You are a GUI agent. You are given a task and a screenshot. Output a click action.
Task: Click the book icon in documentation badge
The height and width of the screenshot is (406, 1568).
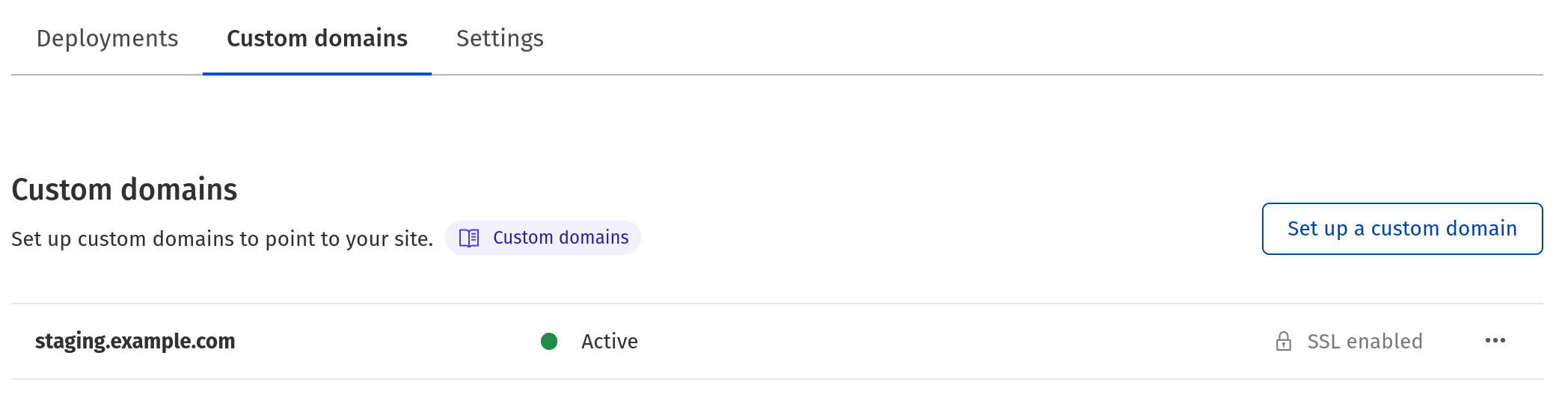469,238
